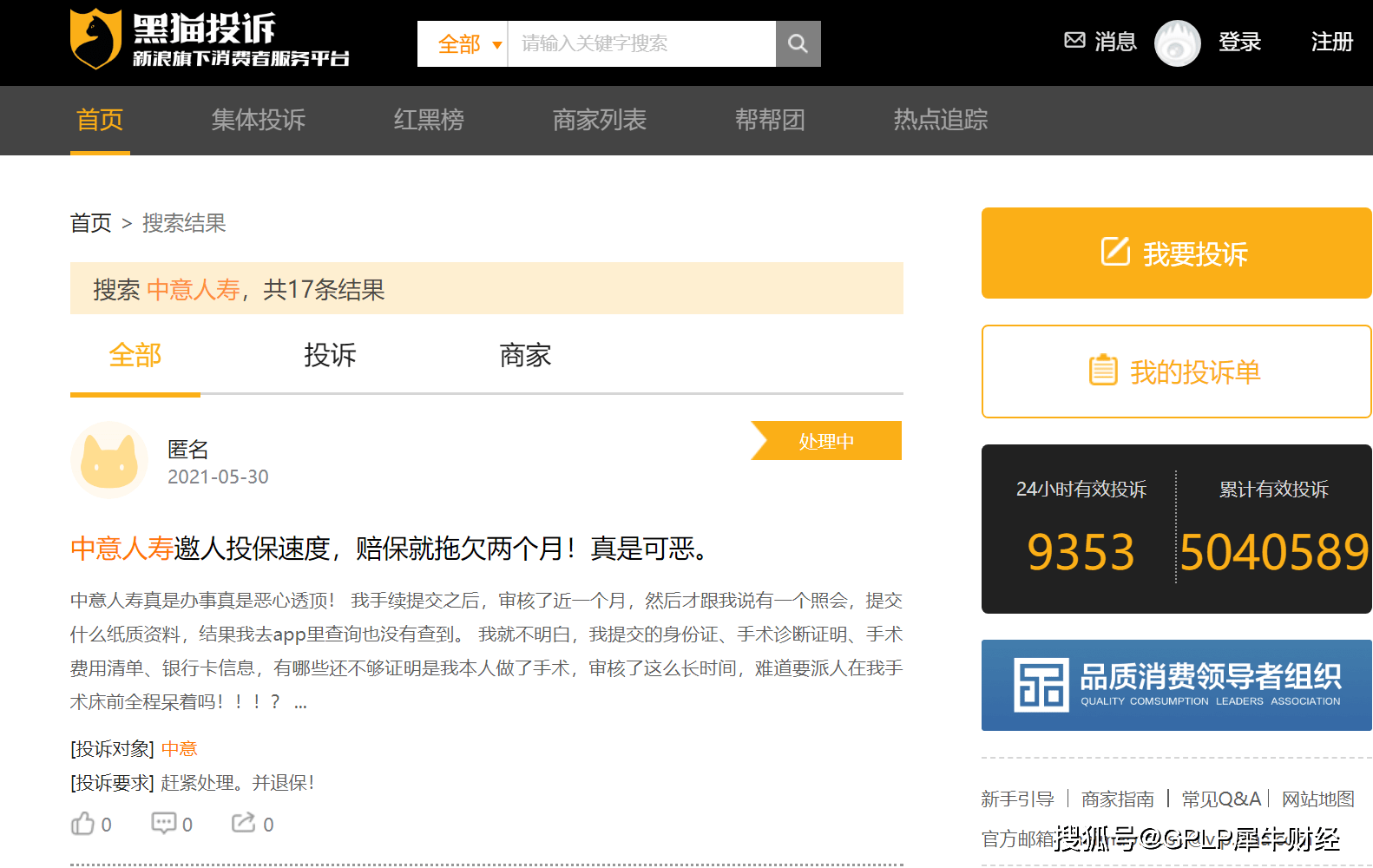Viewport: 1373px width, 868px height.
Task: Open the 网站地图 footer link
Action: [1317, 799]
